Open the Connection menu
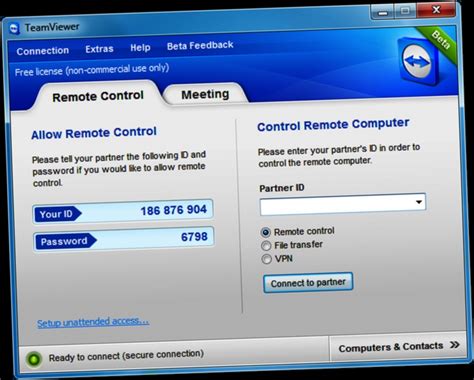Screen dimensions: 474x380 click(43, 51)
